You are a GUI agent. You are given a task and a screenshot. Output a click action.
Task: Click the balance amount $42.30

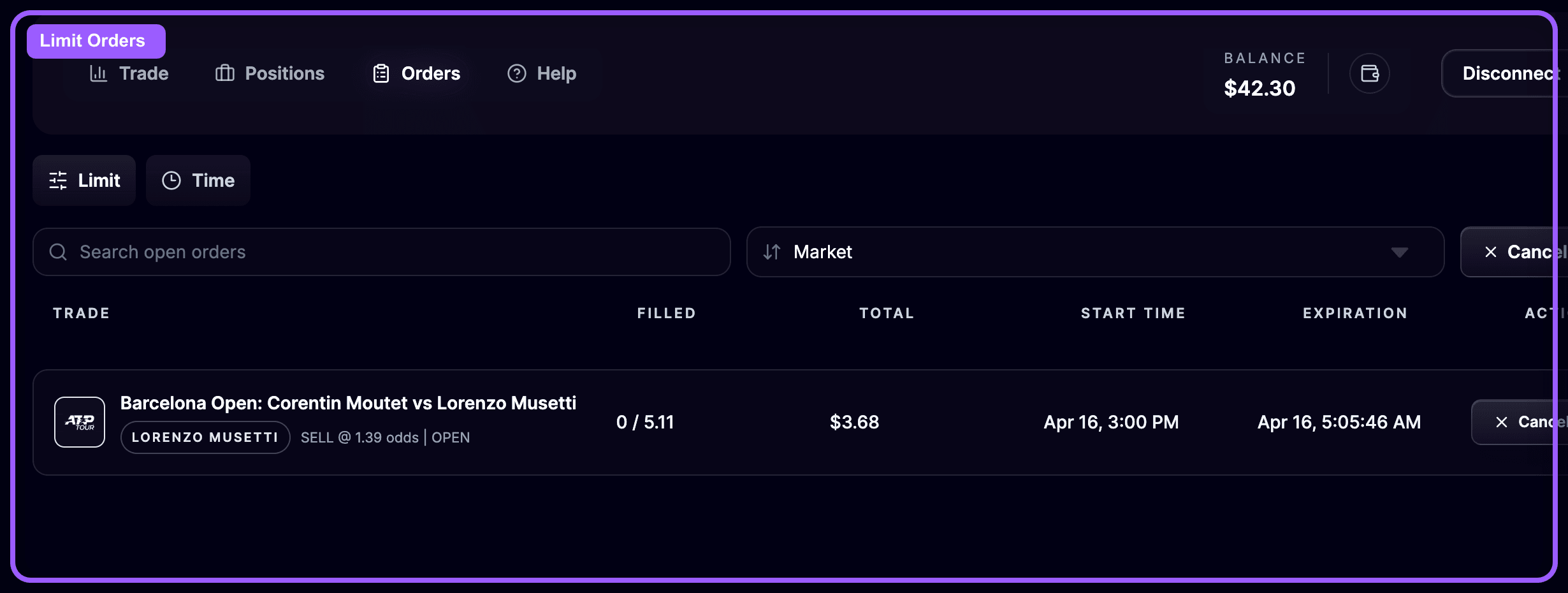point(1259,88)
